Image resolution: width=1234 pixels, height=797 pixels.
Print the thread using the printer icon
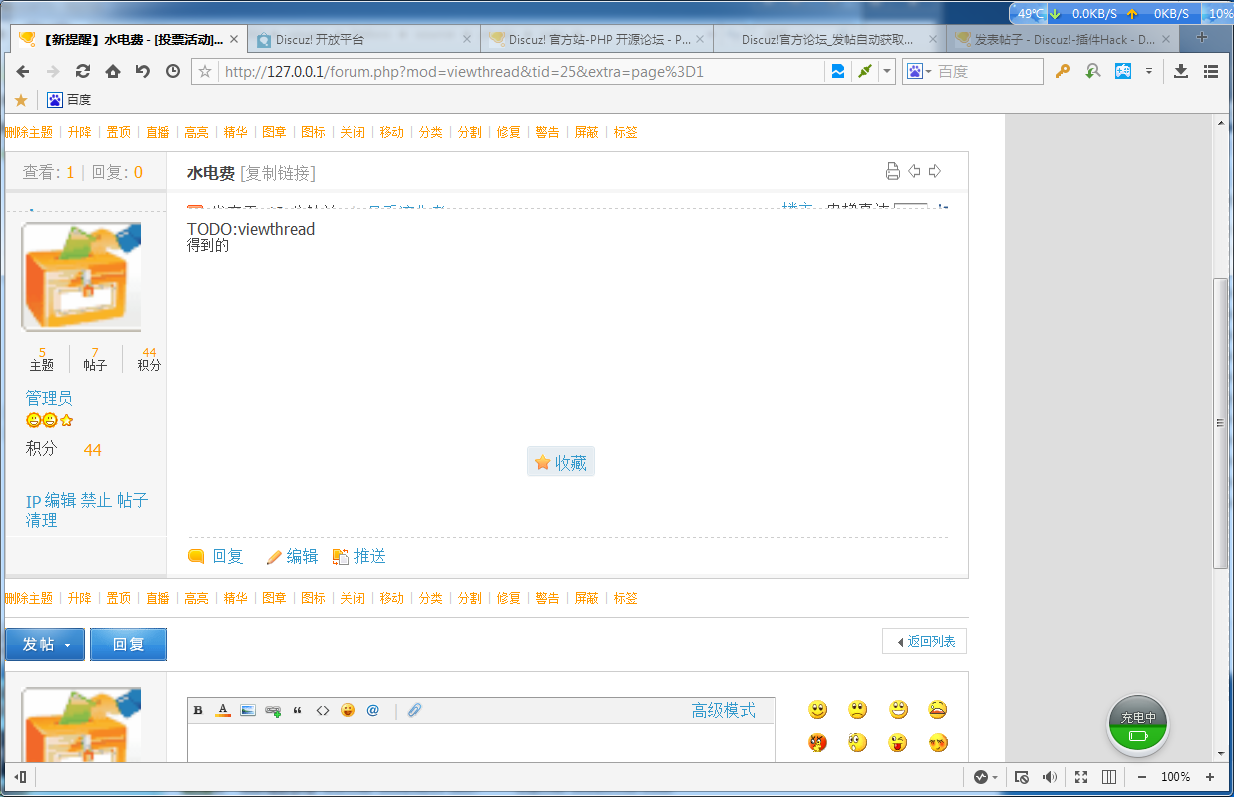pyautogui.click(x=892, y=171)
